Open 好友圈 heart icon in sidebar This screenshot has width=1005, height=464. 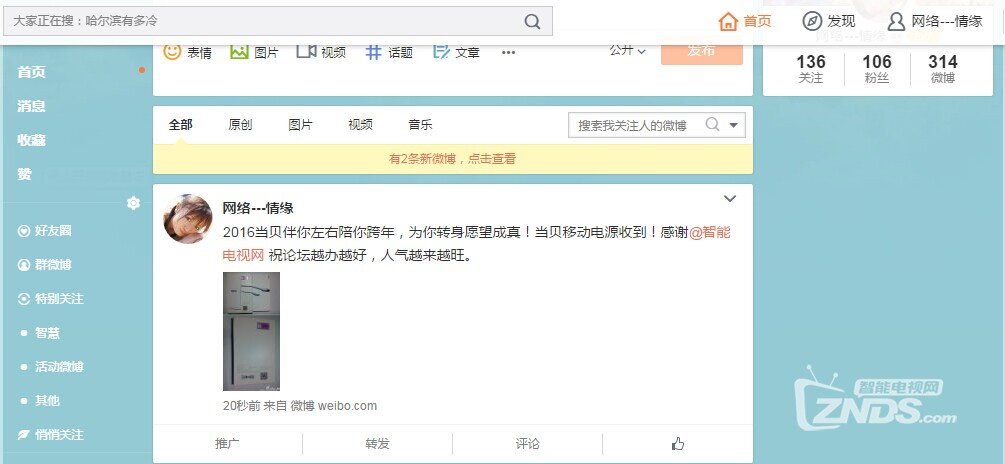click(24, 231)
